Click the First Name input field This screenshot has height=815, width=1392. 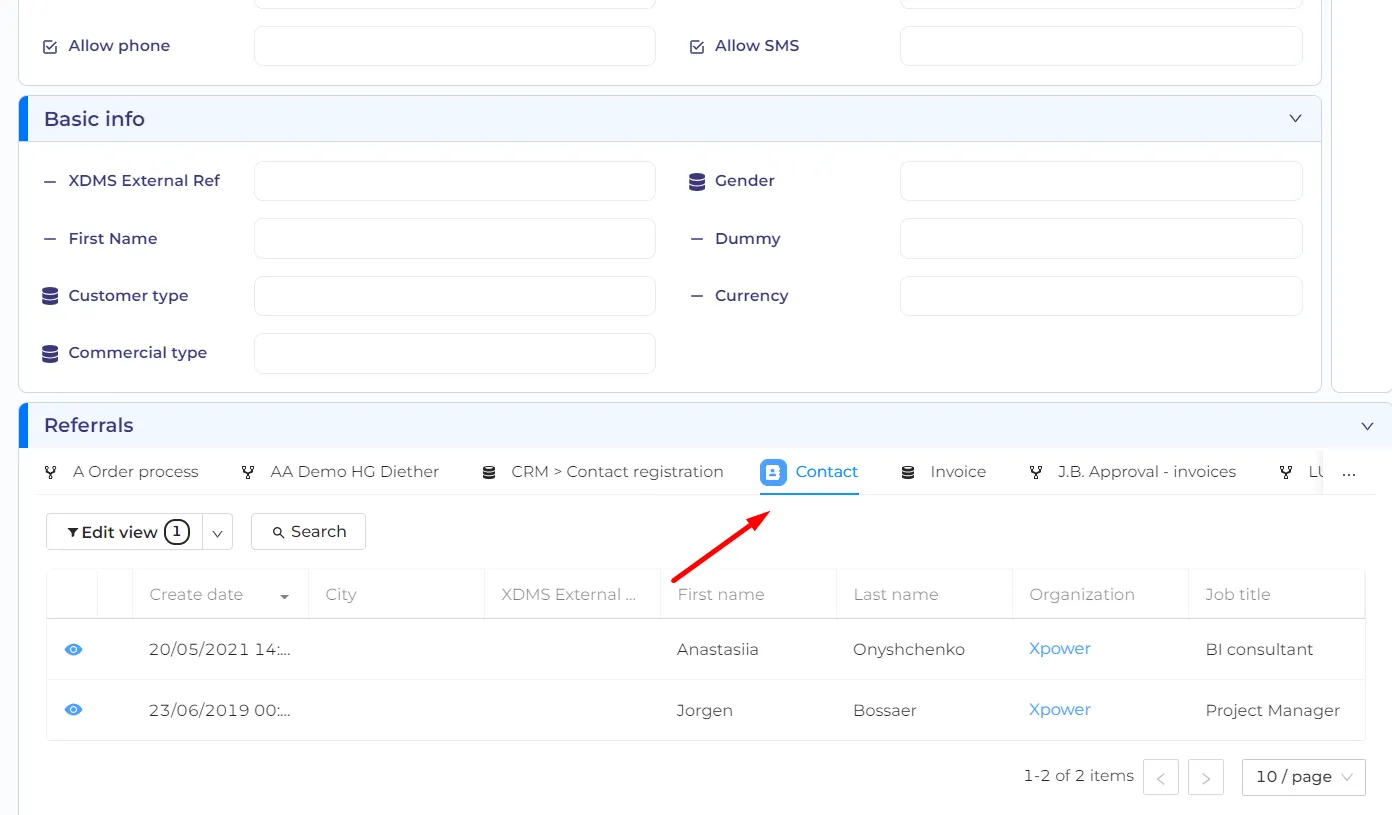click(x=455, y=239)
